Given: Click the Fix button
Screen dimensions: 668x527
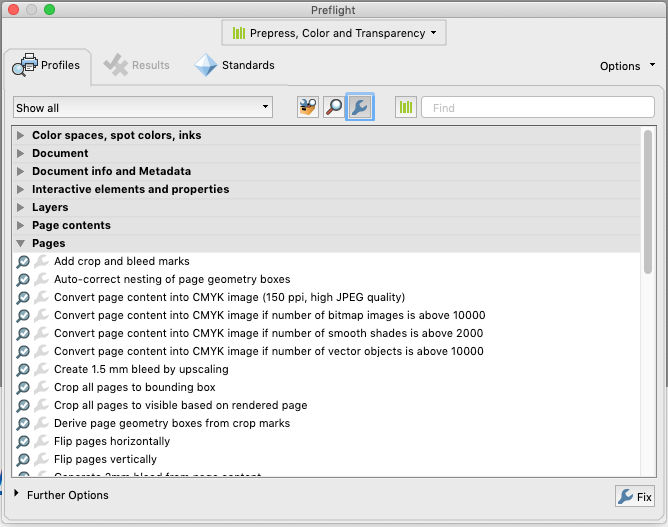Looking at the screenshot, I should (x=634, y=496).
